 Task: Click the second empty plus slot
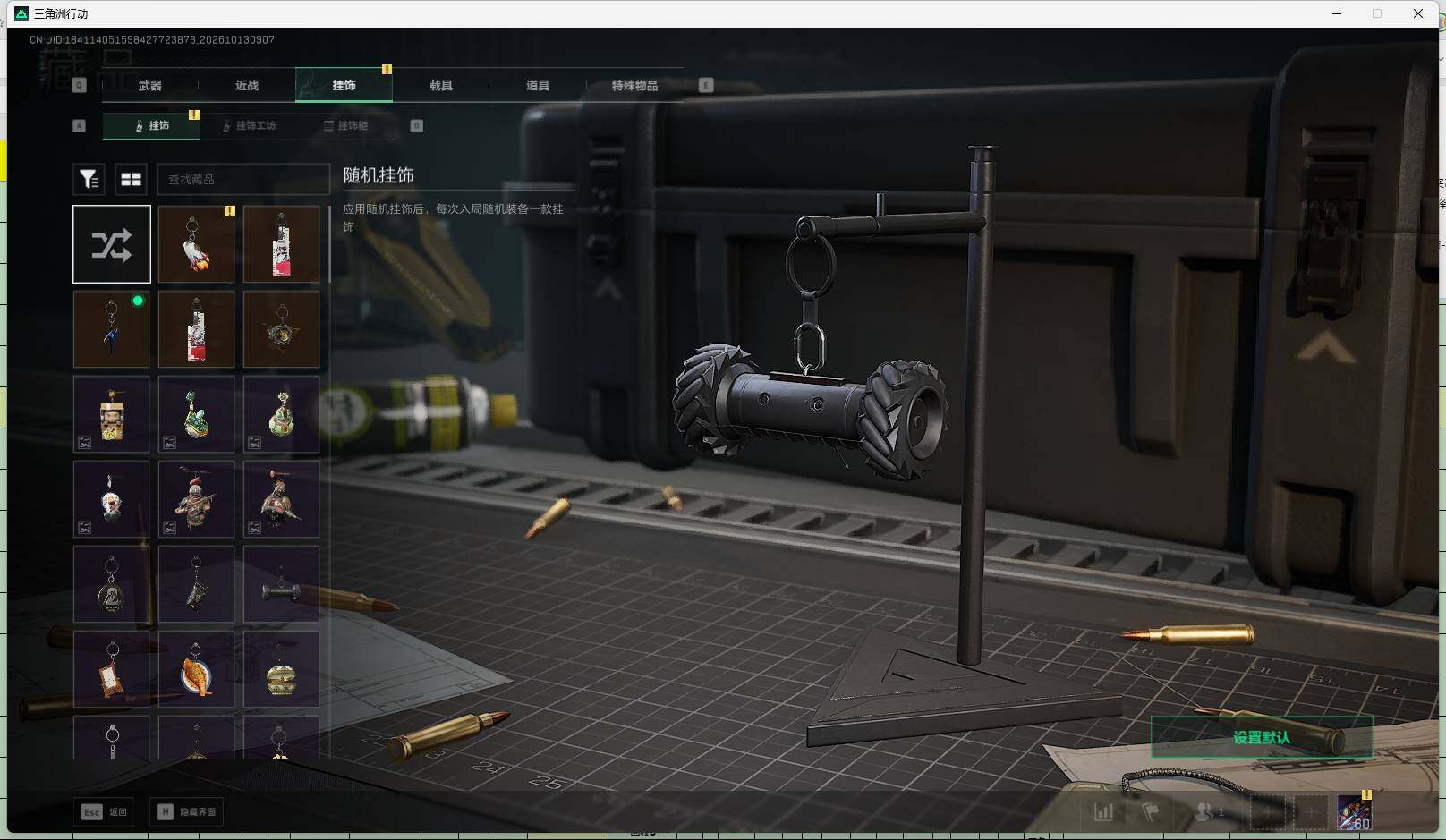[1311, 812]
